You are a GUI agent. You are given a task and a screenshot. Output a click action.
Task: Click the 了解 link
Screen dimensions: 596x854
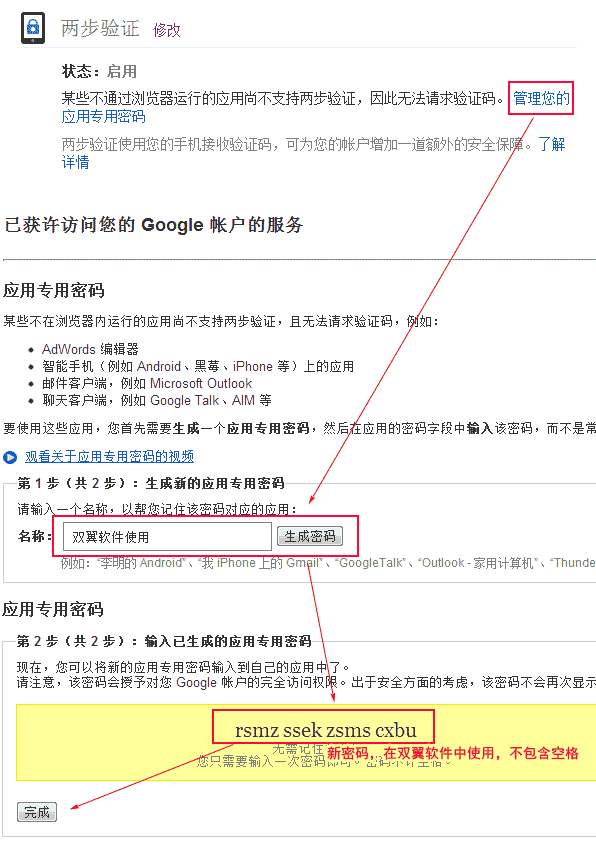coord(551,144)
